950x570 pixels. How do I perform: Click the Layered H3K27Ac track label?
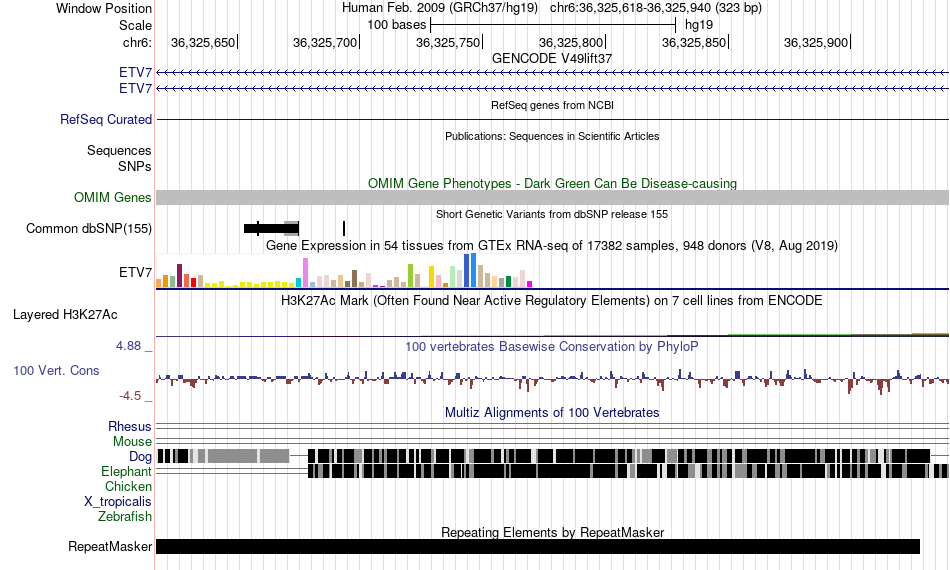(x=65, y=314)
